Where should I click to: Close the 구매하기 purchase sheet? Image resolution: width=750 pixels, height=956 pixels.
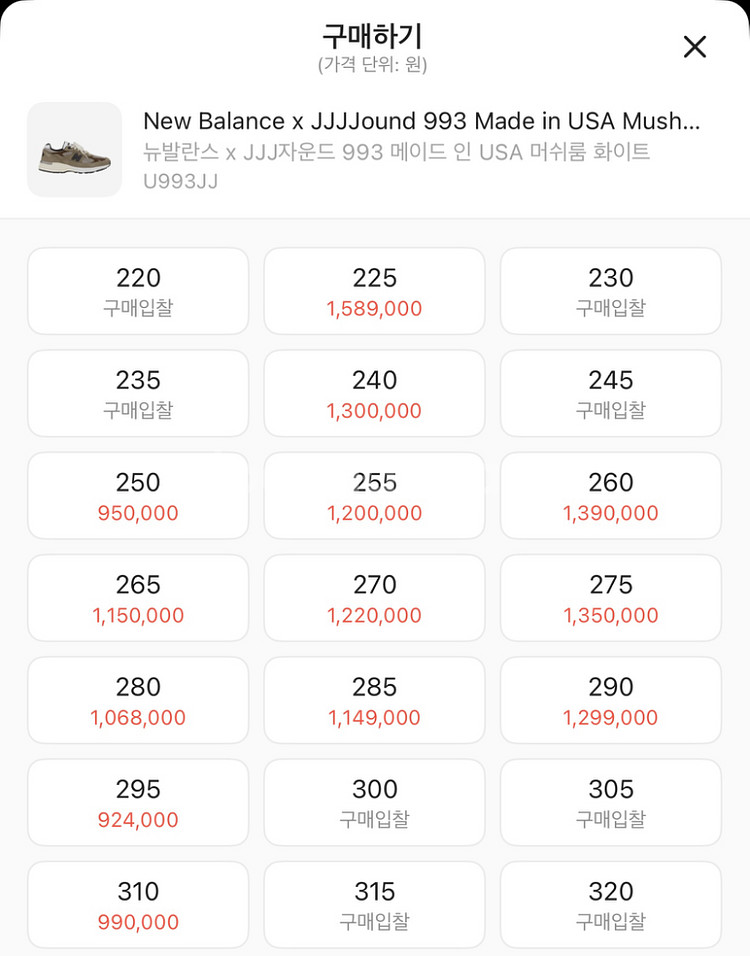695,47
